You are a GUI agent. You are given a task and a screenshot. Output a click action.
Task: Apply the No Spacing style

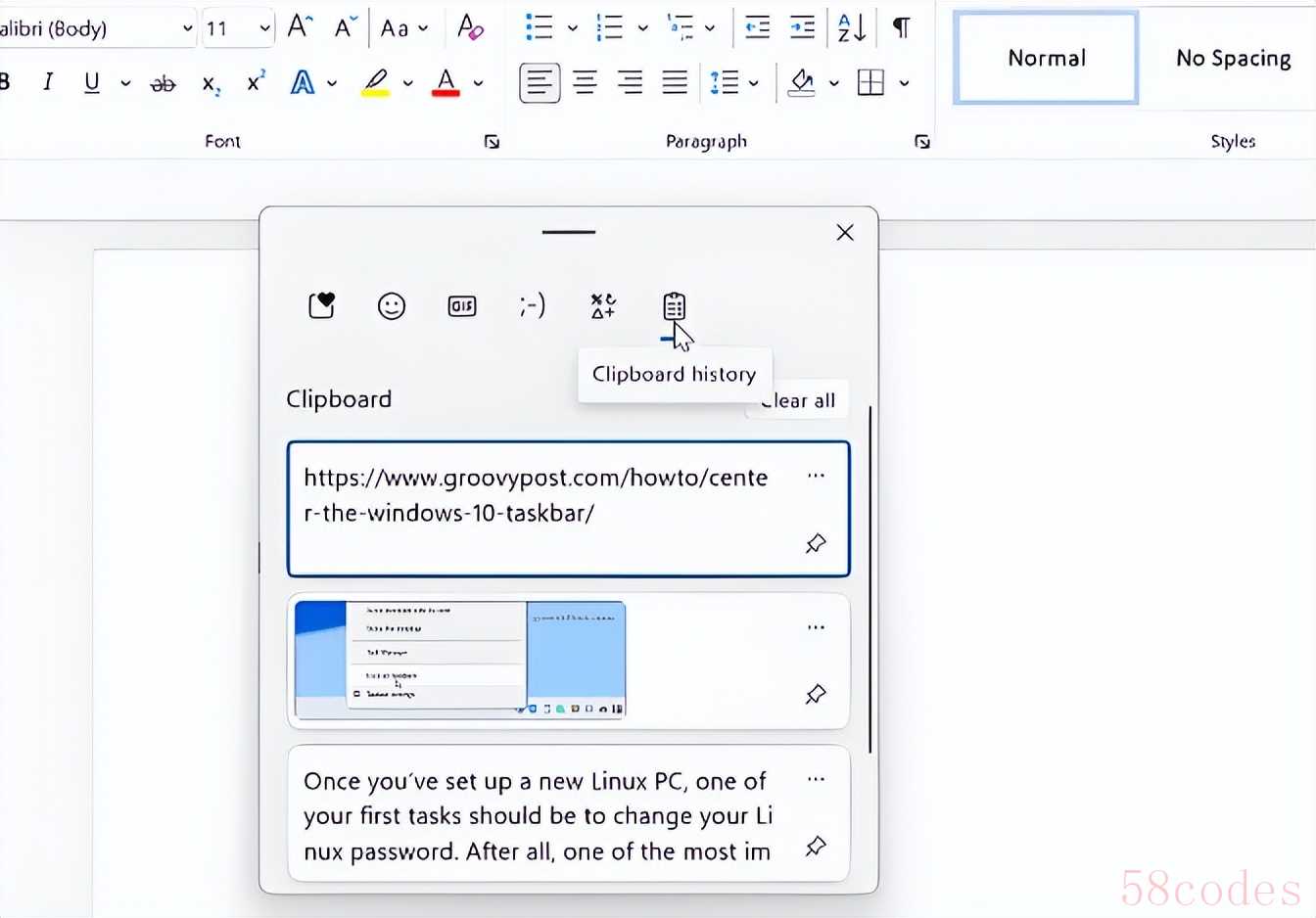pyautogui.click(x=1233, y=58)
